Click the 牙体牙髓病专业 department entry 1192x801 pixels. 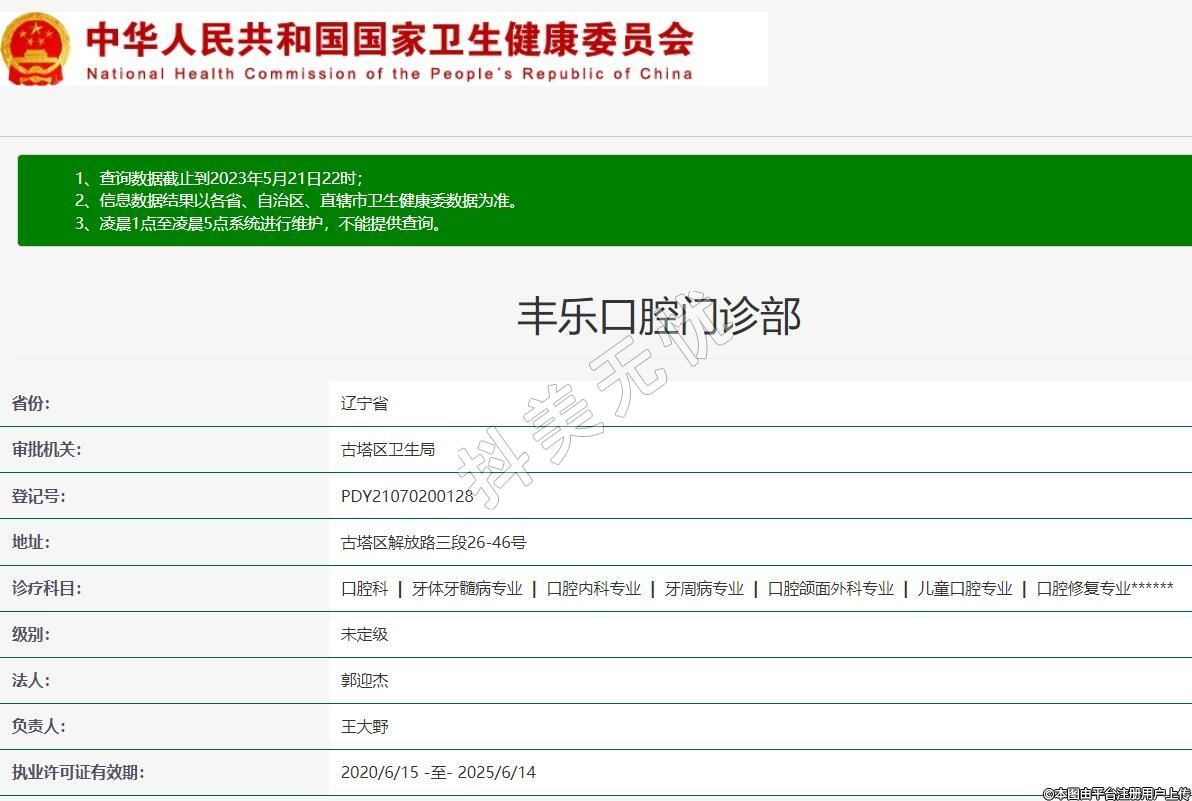[x=467, y=589]
